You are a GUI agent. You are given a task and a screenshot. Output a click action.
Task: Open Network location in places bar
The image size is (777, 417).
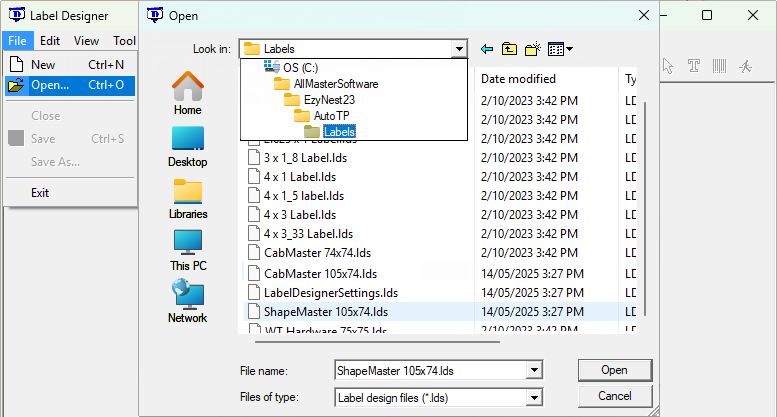pyautogui.click(x=187, y=301)
